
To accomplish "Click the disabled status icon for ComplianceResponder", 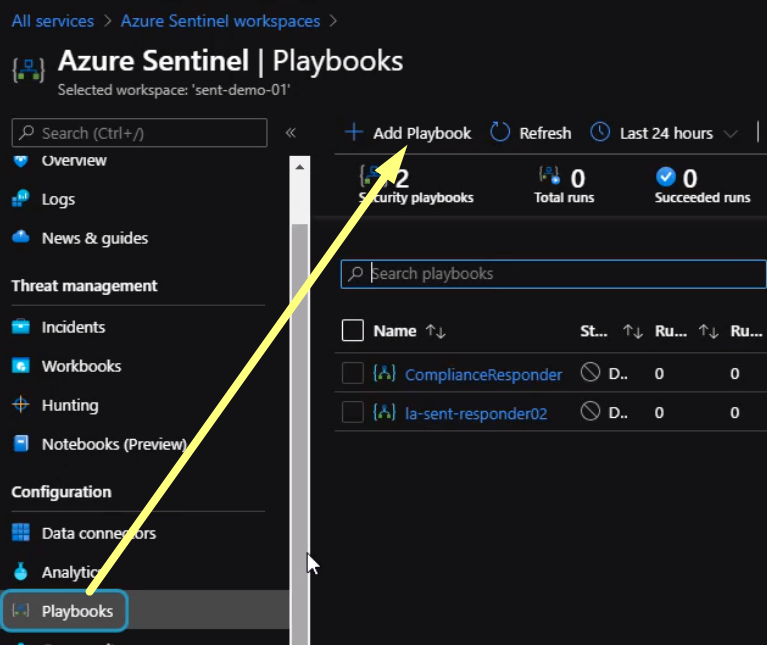I will 590,372.
